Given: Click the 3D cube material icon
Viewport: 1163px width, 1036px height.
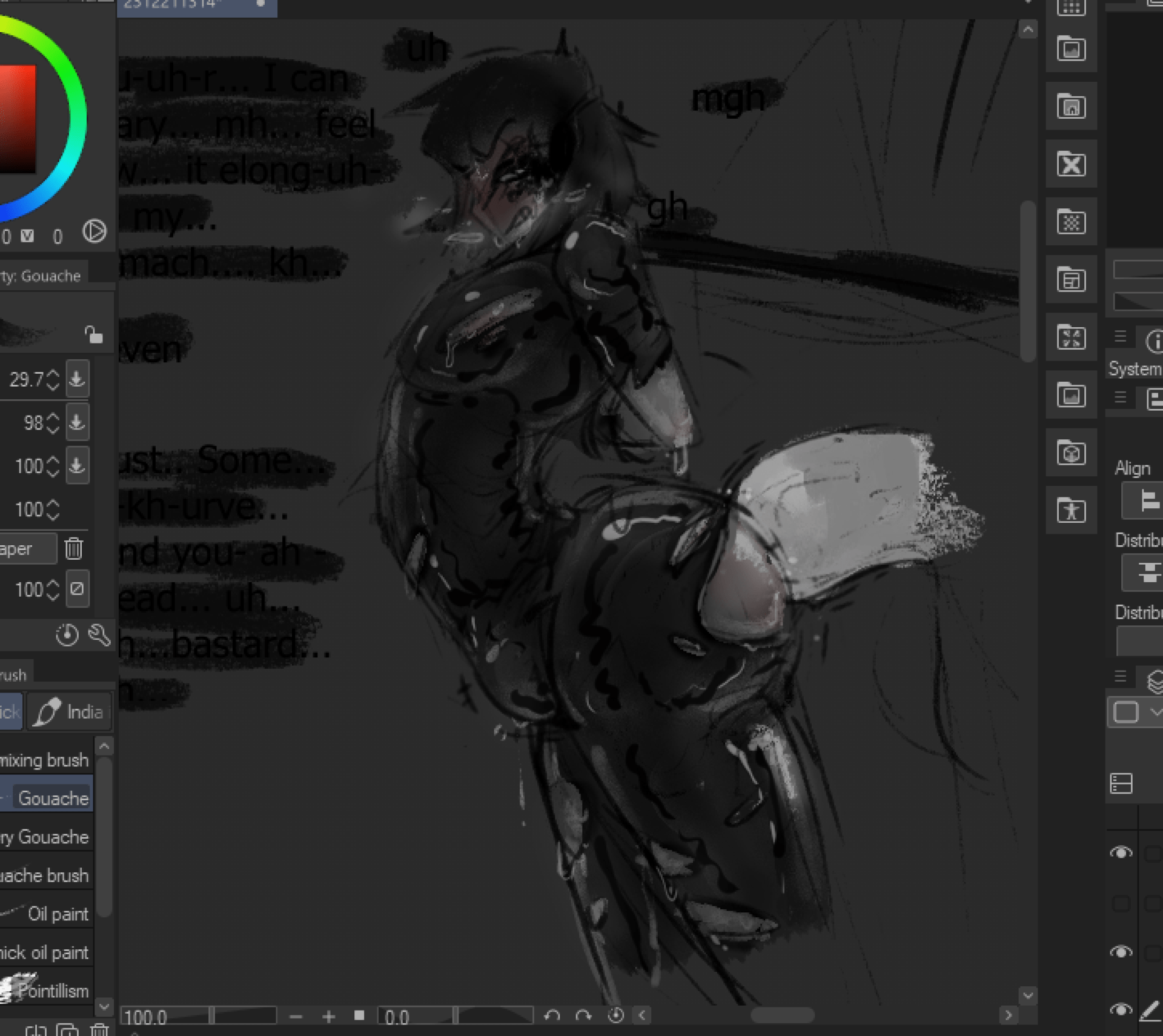Looking at the screenshot, I should click(1071, 453).
